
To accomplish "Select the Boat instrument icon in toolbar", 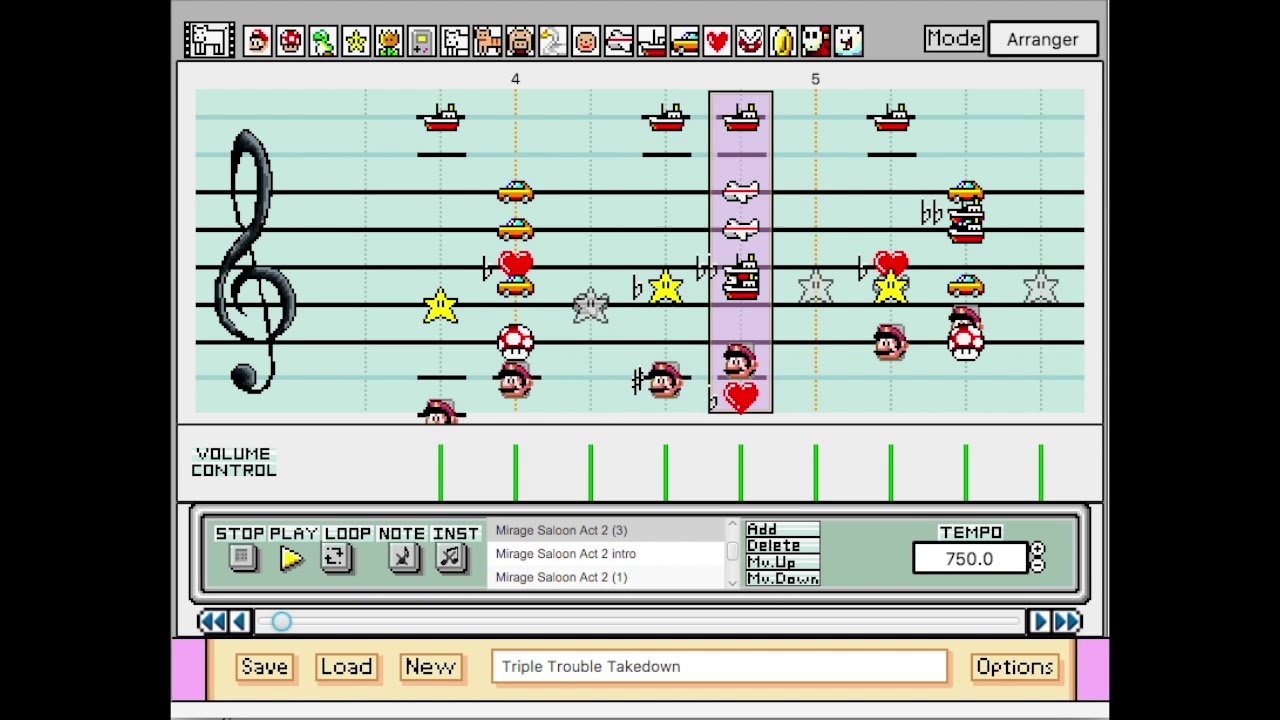I will [652, 41].
